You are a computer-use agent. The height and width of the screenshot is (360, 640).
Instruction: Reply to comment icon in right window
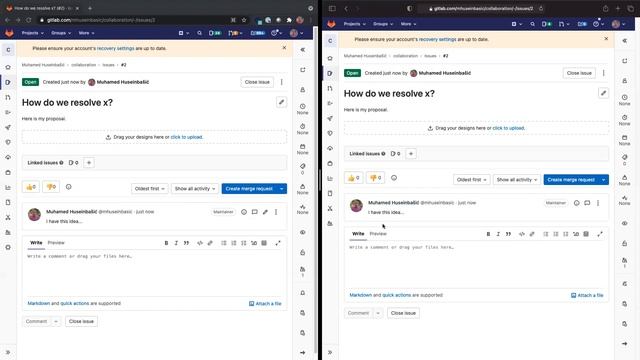click(587, 203)
